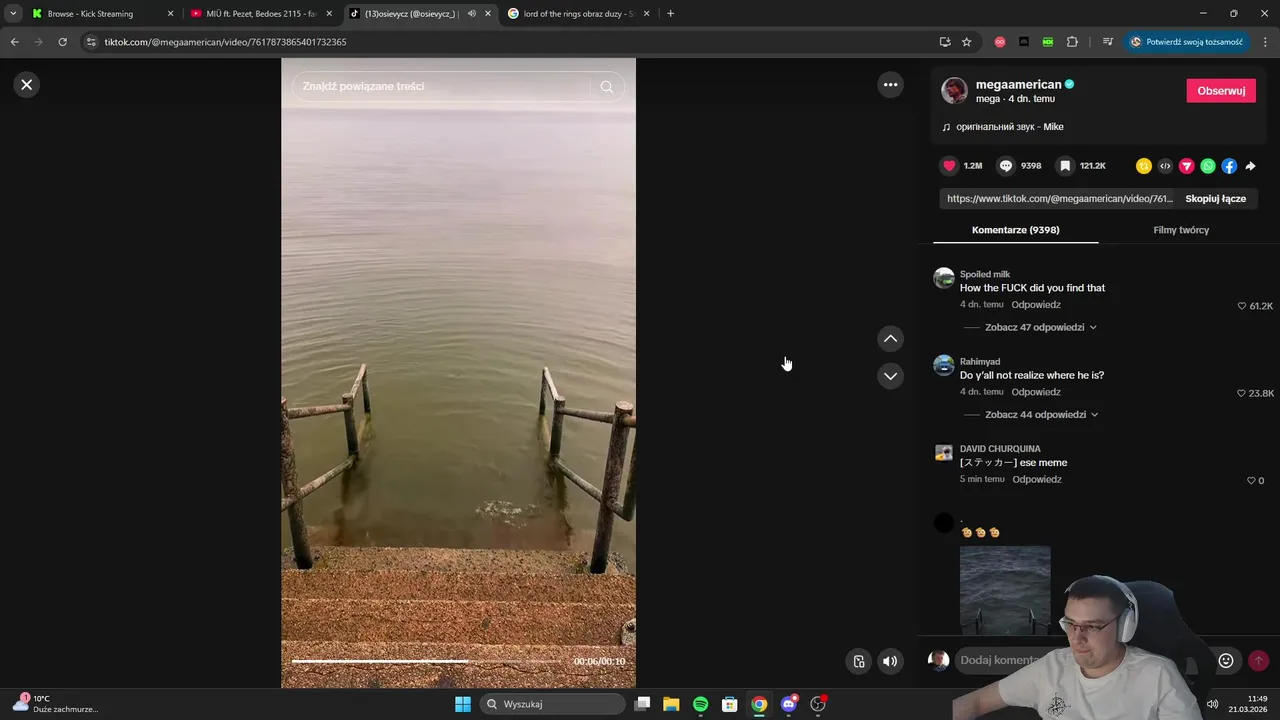Open the media controls icon in toolbar
1280x720 pixels.
tap(1107, 42)
